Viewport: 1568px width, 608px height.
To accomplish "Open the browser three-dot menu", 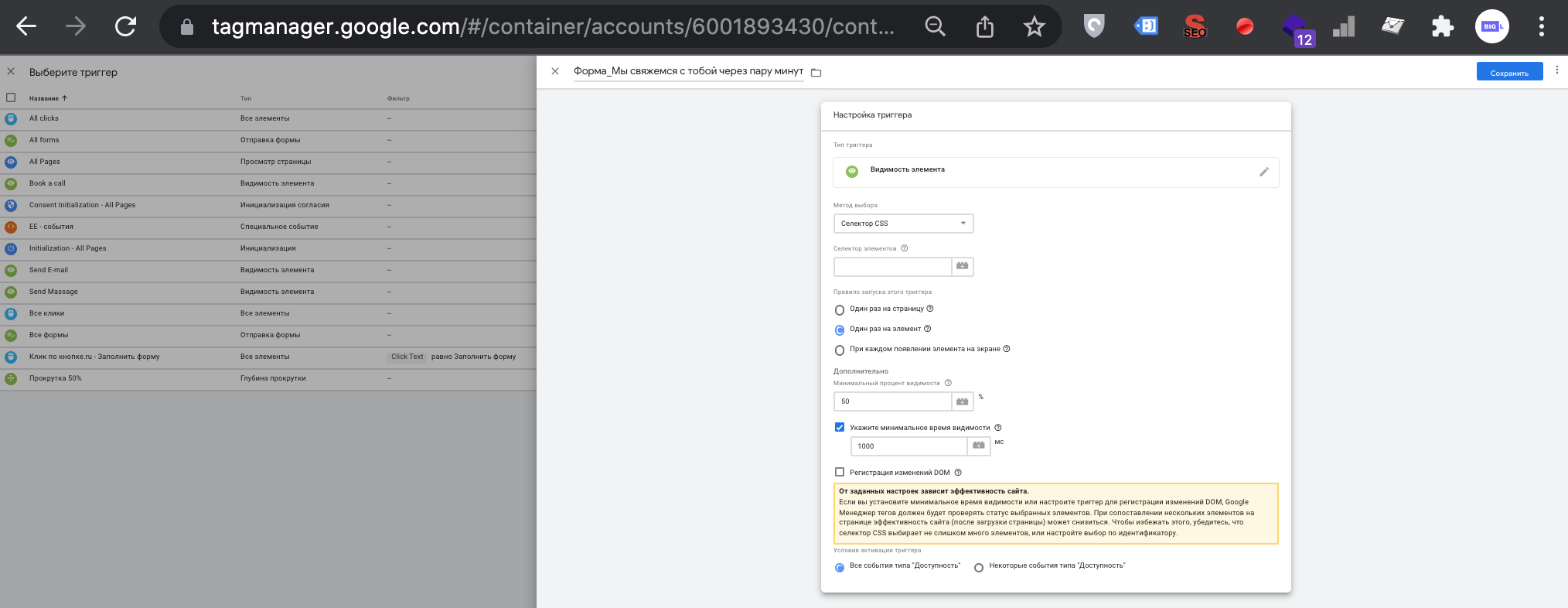I will 1541,26.
